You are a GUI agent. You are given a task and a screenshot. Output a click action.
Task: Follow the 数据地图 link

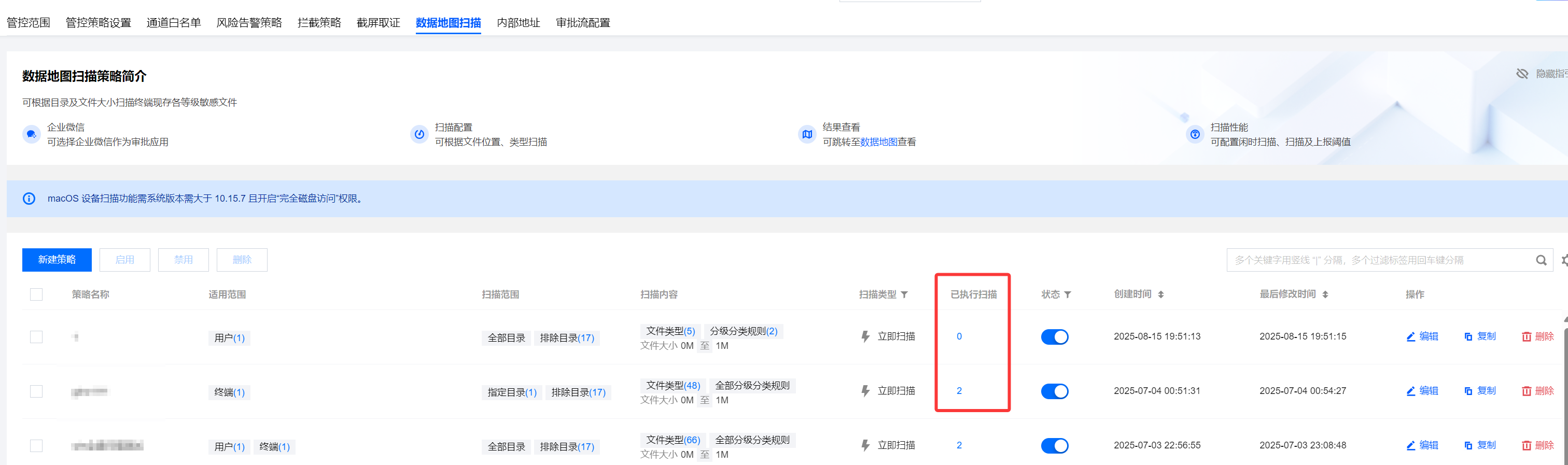coord(878,142)
